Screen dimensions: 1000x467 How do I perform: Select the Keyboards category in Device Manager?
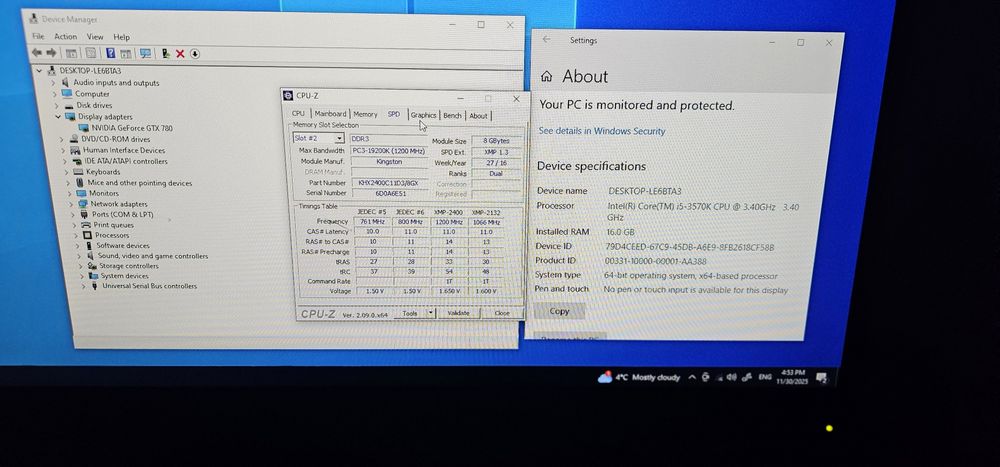point(103,172)
